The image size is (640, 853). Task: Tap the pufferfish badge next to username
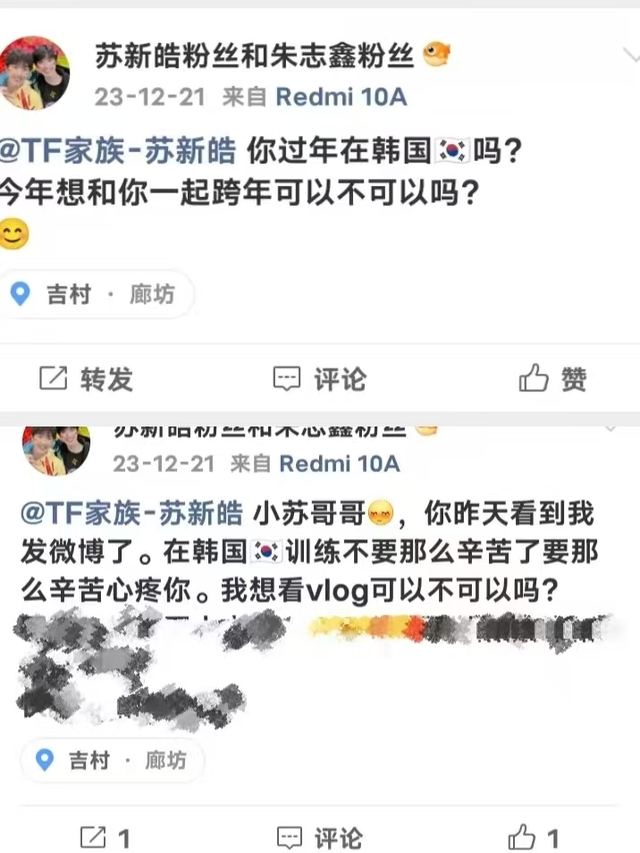(x=436, y=54)
